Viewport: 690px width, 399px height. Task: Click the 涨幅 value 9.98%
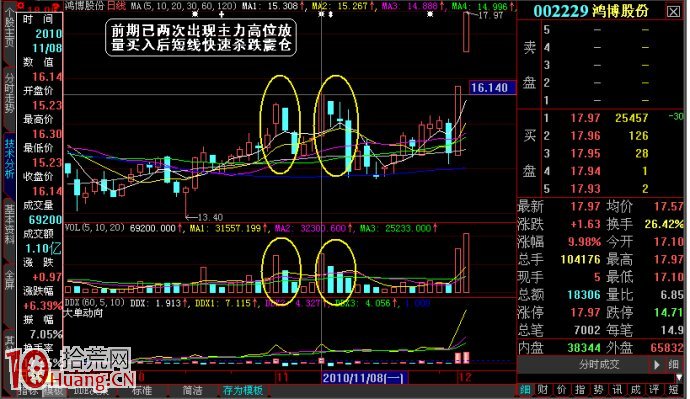coord(584,242)
